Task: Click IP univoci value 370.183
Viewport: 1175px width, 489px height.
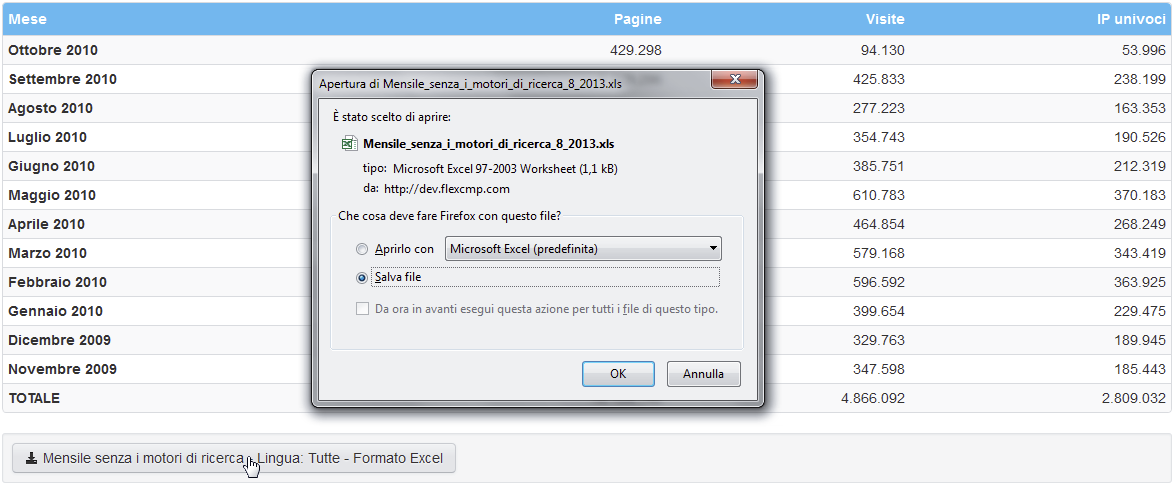Action: [x=1140, y=195]
